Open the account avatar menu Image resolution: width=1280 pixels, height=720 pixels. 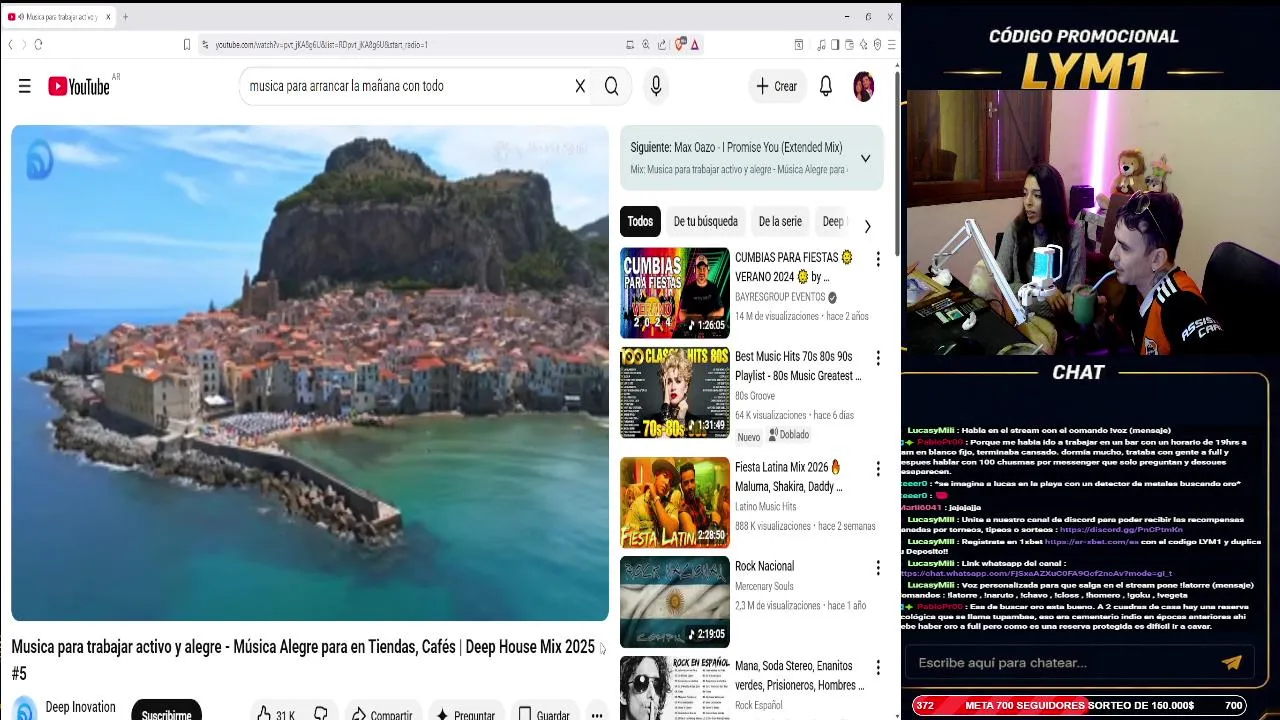pyautogui.click(x=864, y=86)
